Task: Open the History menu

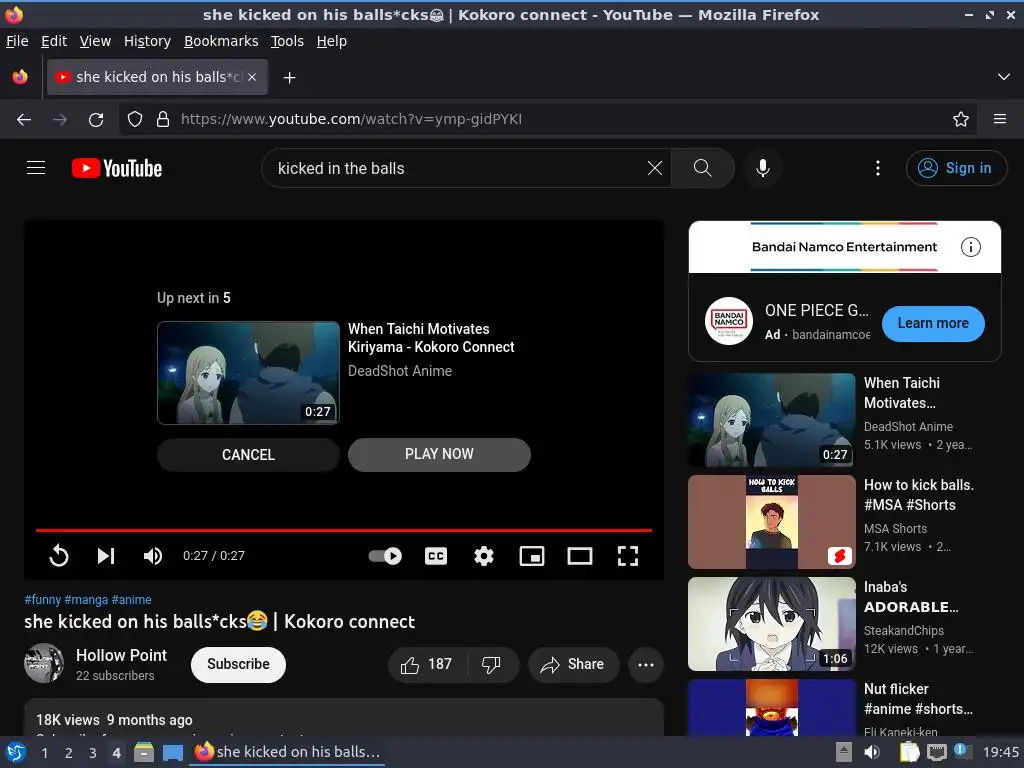Action: tap(147, 41)
